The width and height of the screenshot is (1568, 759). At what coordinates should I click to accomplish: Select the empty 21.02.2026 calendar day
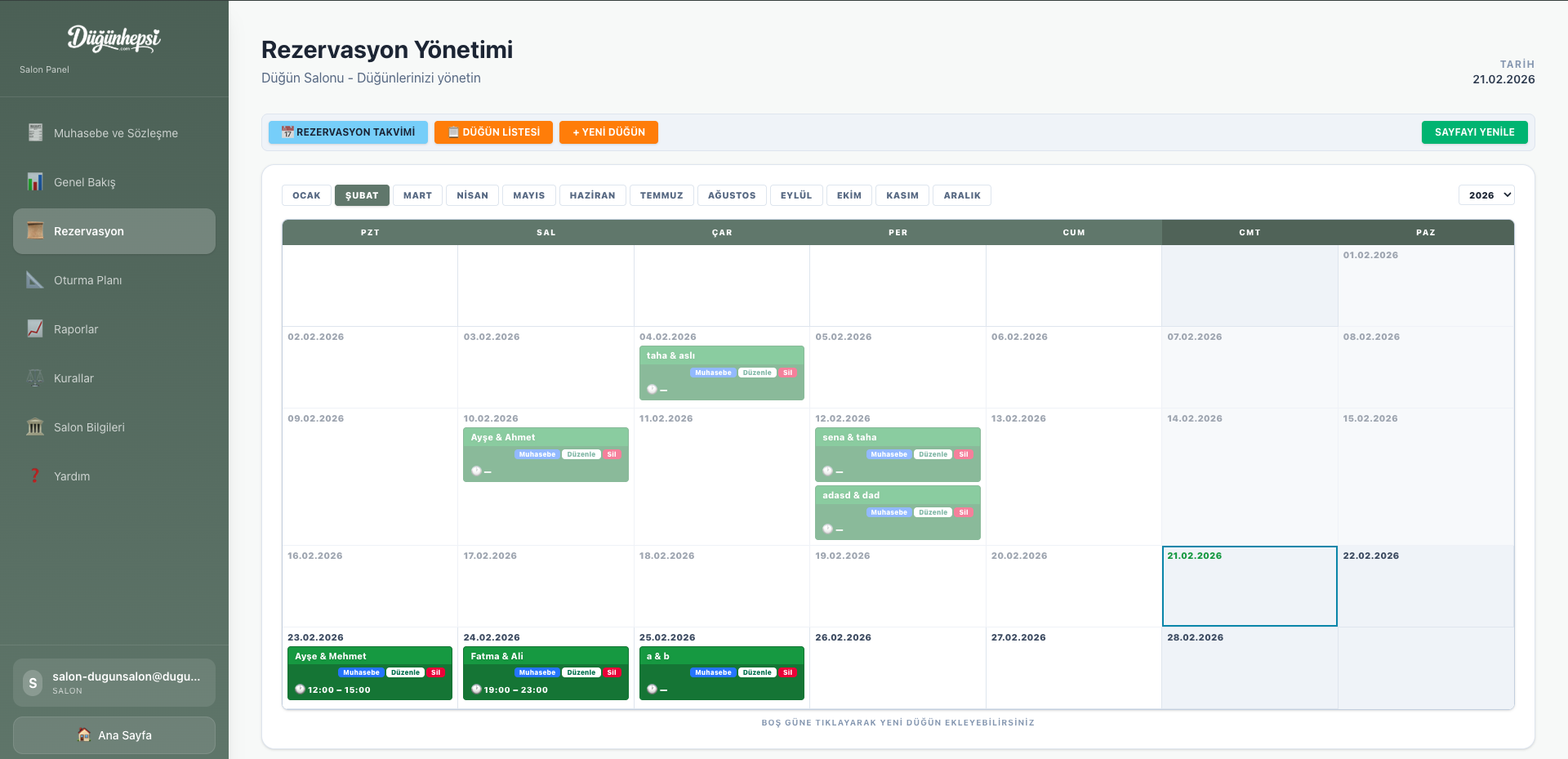1249,592
